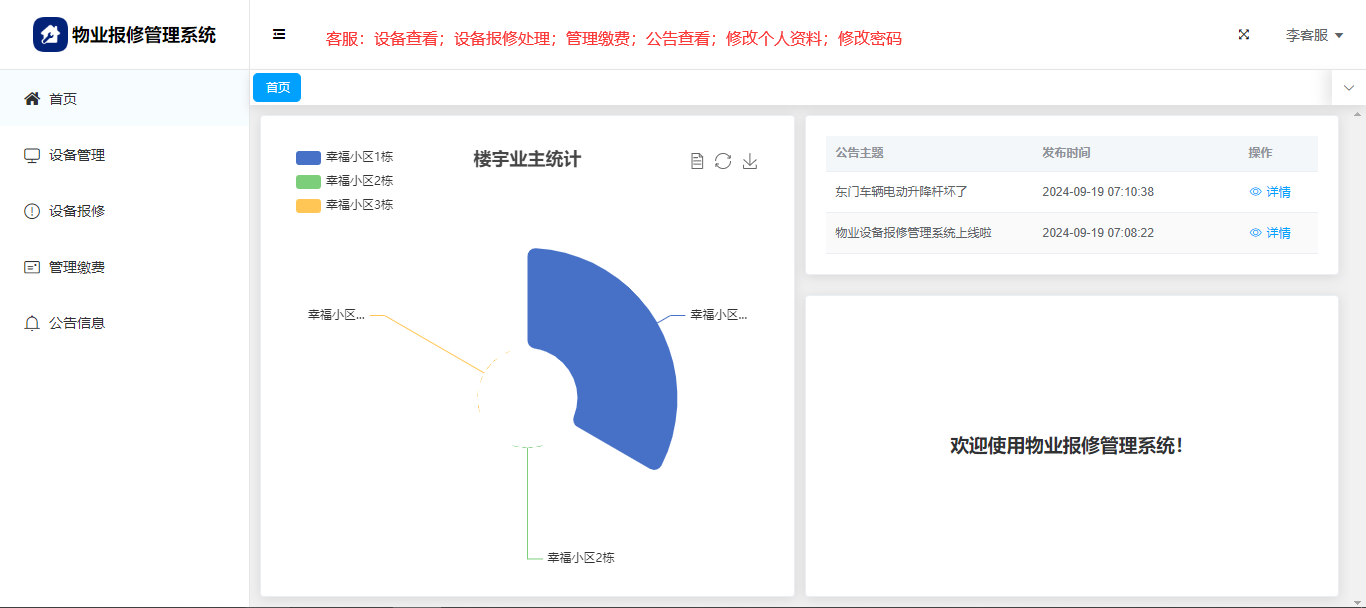Click the property system logo icon
Image resolution: width=1366 pixels, height=608 pixels.
tap(50, 35)
